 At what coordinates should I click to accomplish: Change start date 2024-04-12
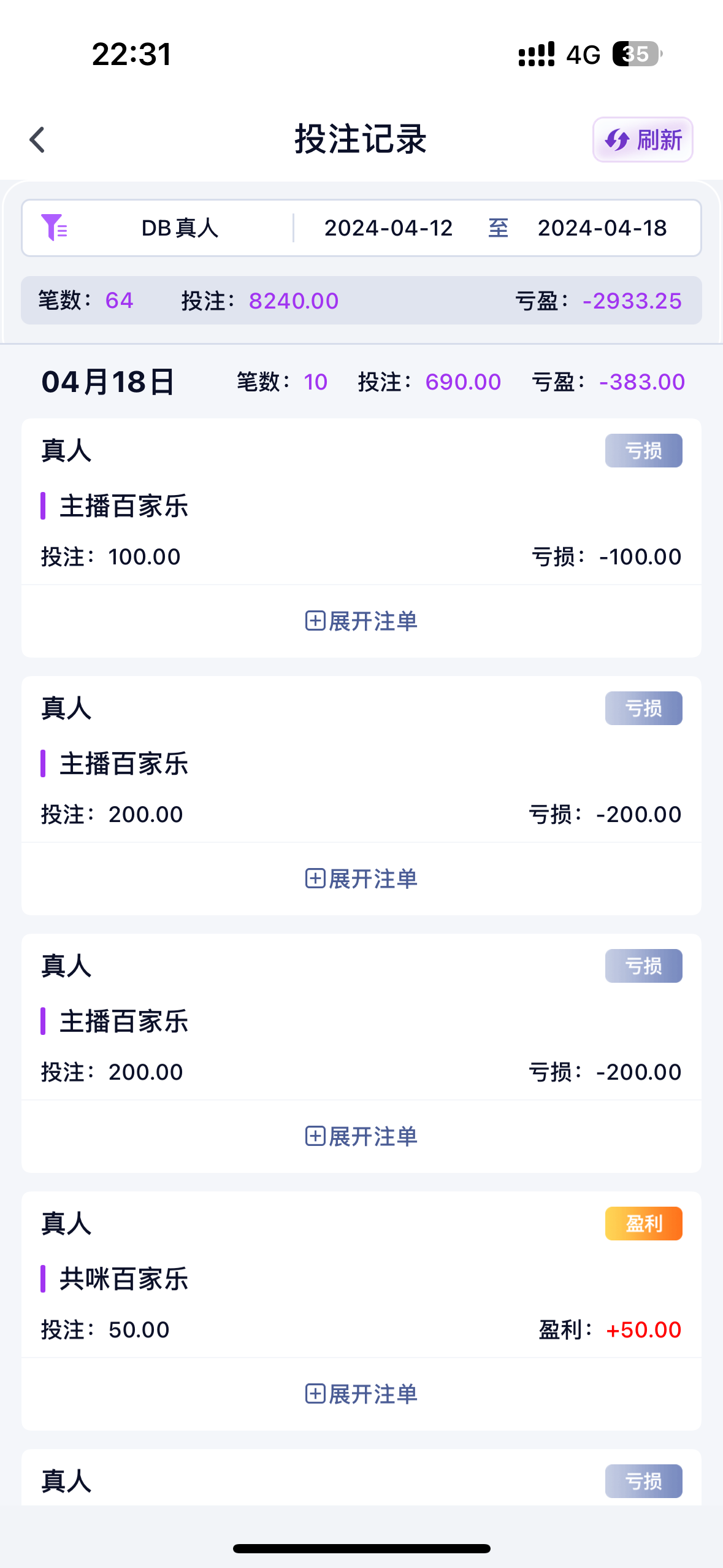coord(388,228)
